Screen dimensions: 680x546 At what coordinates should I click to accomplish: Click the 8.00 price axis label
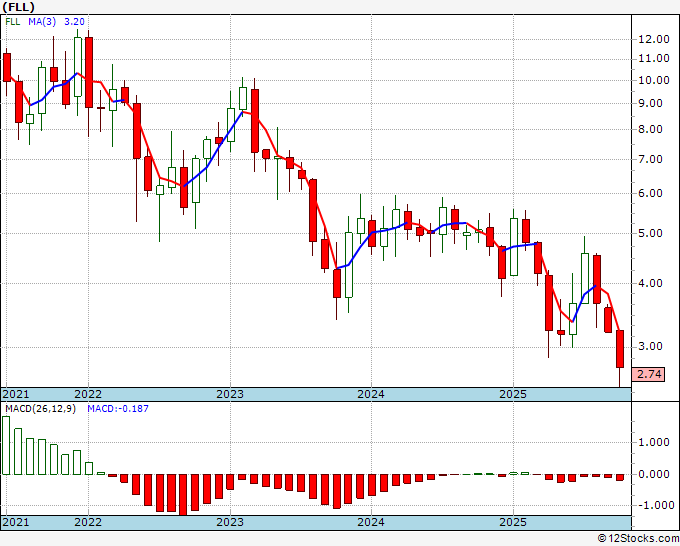point(651,129)
